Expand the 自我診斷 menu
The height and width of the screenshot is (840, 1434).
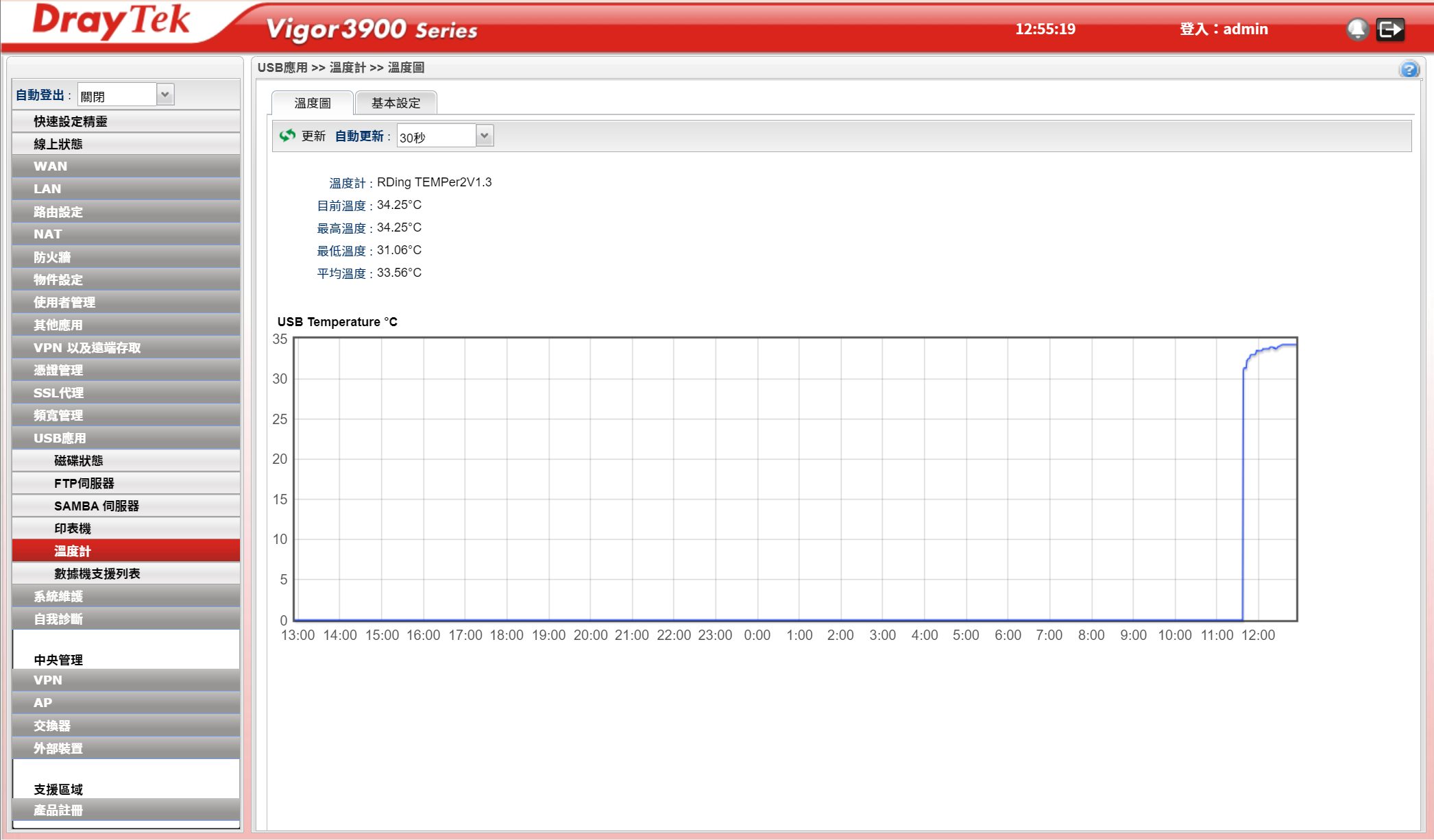pyautogui.click(x=126, y=619)
